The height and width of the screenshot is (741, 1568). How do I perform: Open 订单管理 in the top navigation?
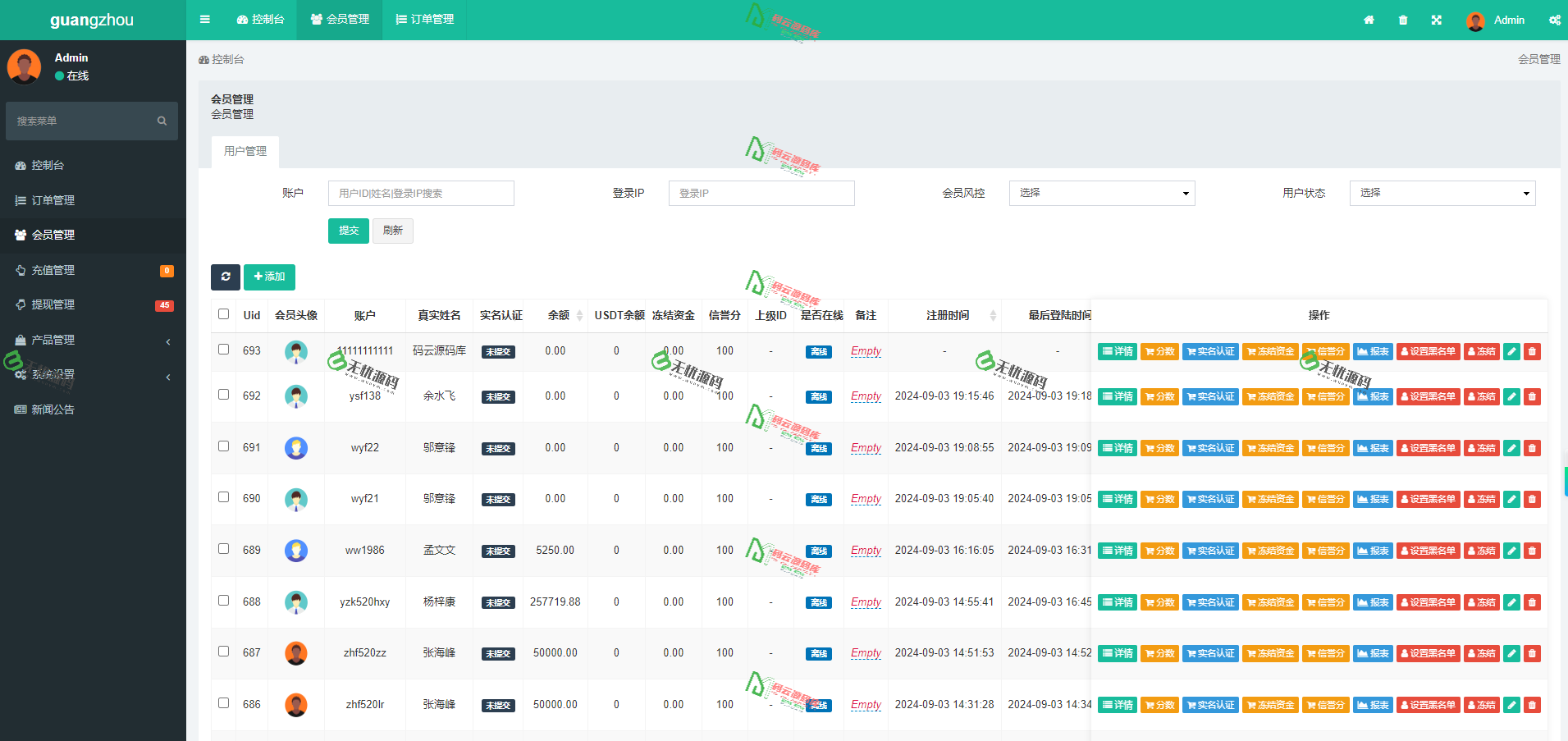coord(424,20)
